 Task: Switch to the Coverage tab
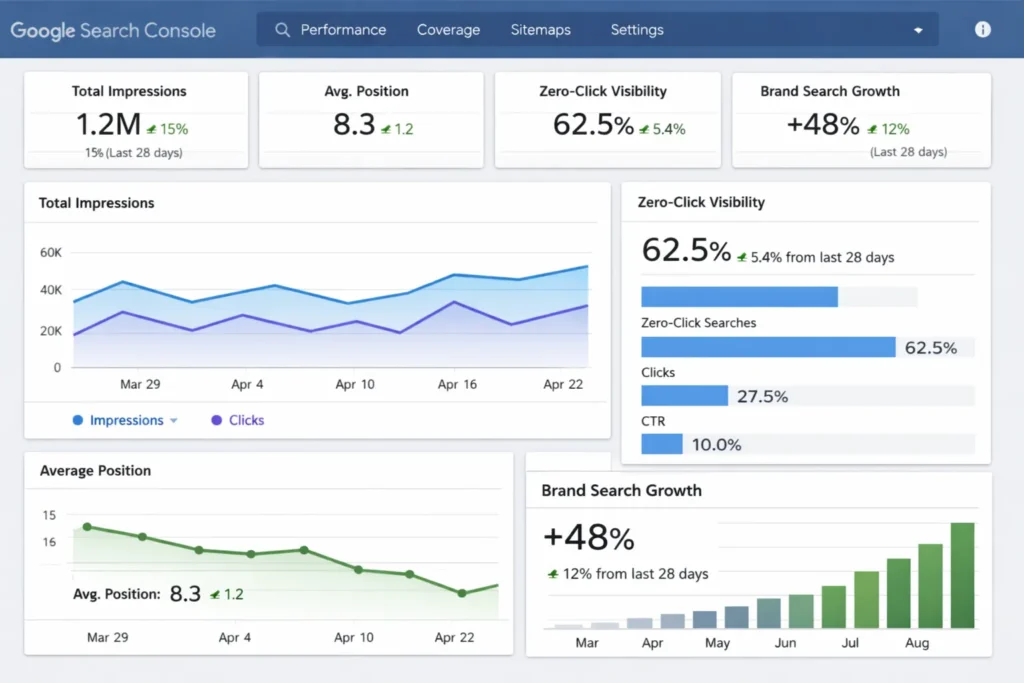[448, 30]
